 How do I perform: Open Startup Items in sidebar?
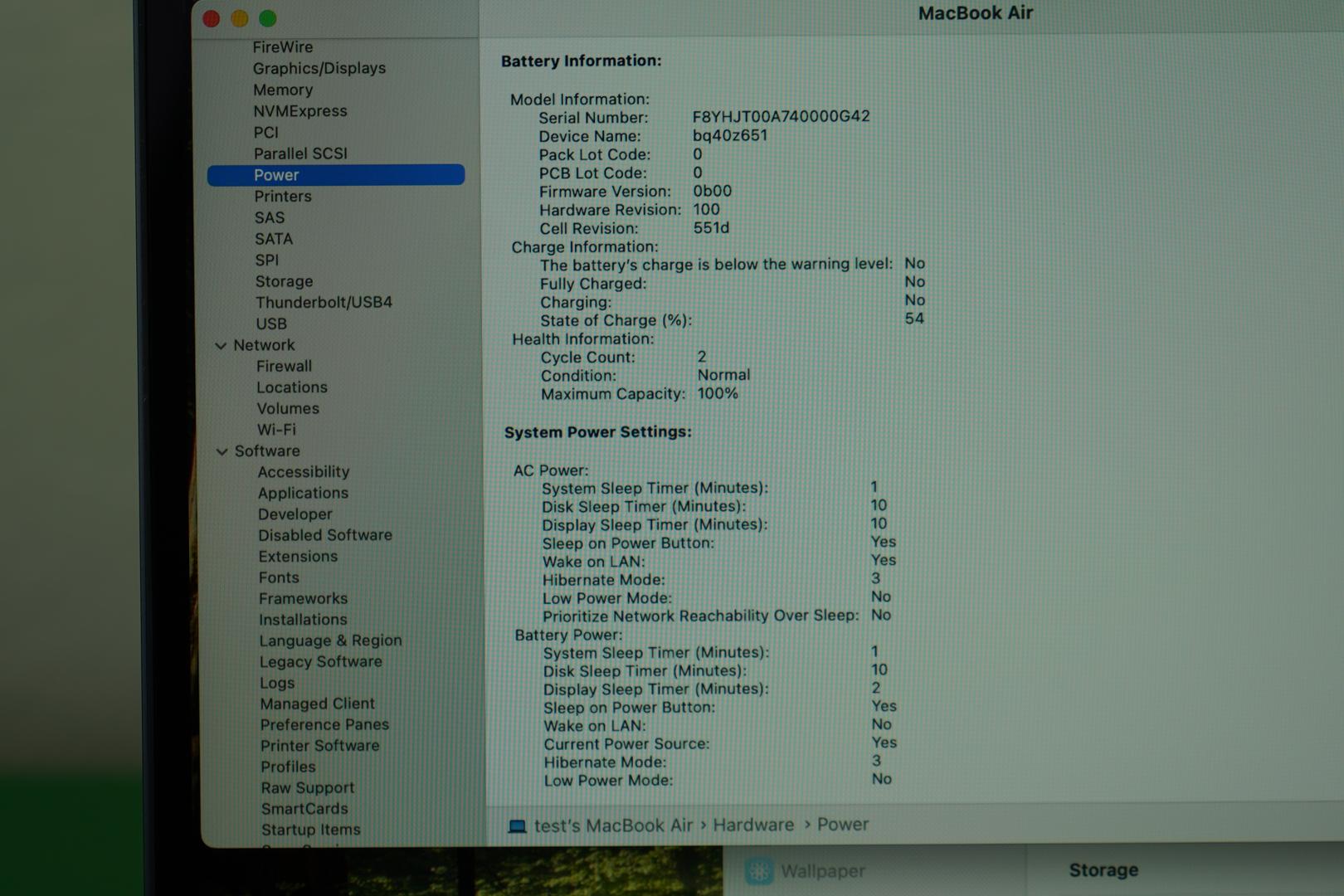click(310, 830)
